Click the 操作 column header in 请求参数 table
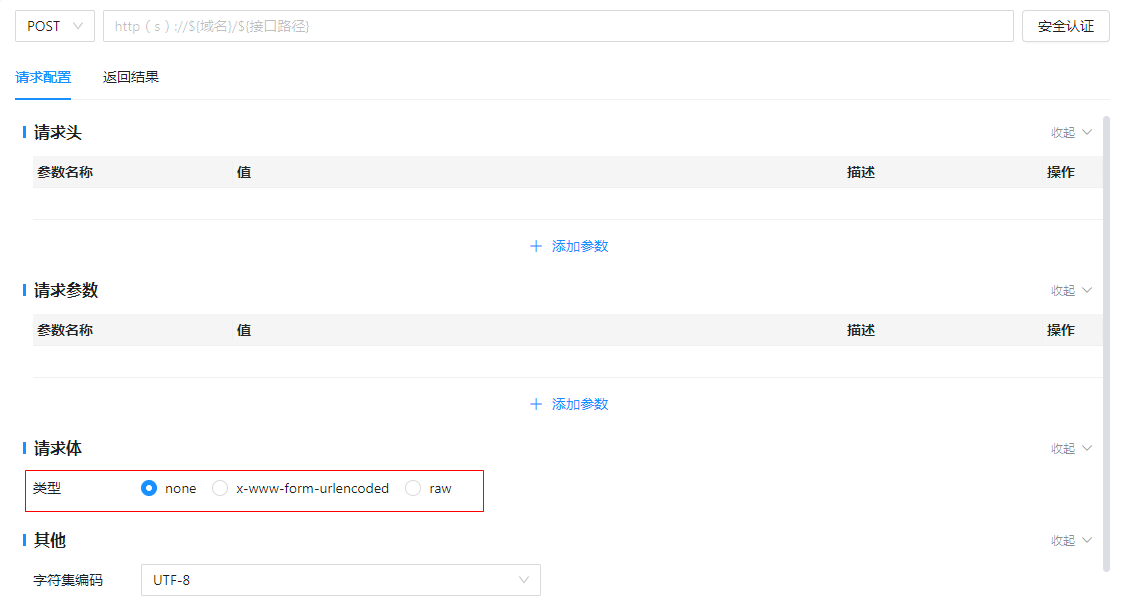This screenshot has height=606, width=1121. [1061, 330]
